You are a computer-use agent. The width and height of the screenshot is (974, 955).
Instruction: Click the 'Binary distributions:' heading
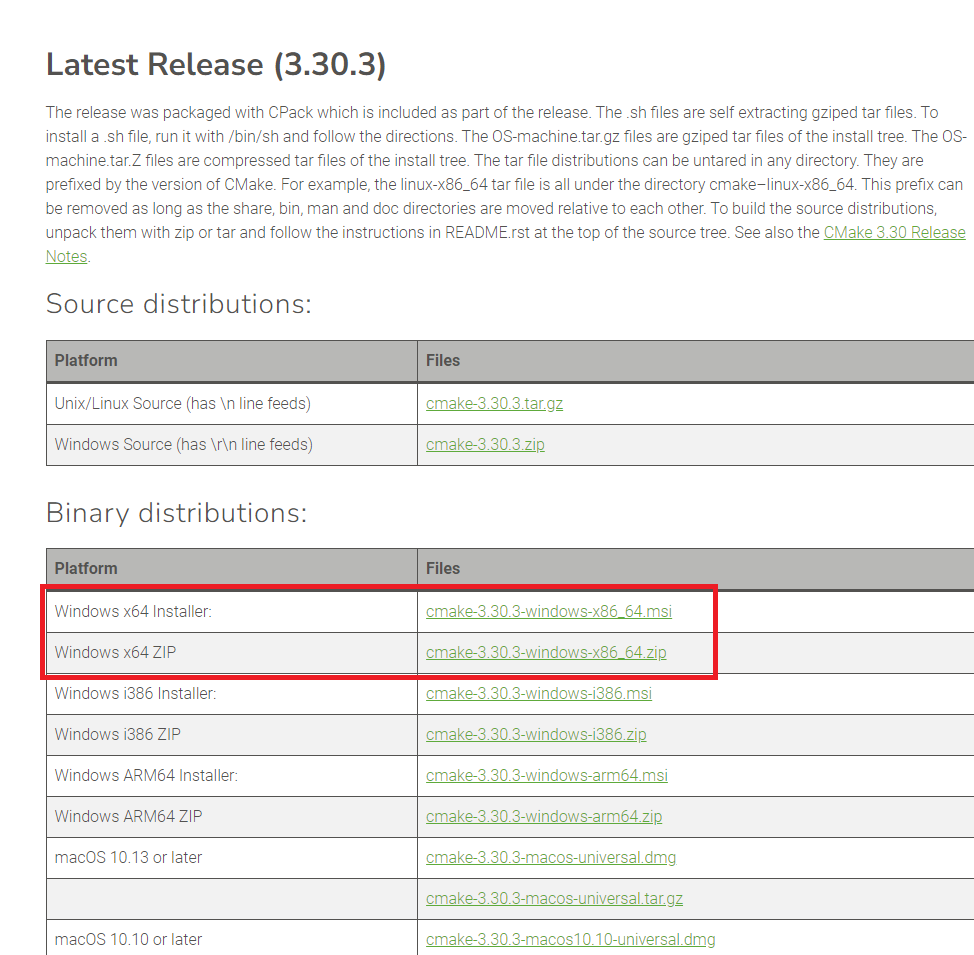click(x=176, y=513)
